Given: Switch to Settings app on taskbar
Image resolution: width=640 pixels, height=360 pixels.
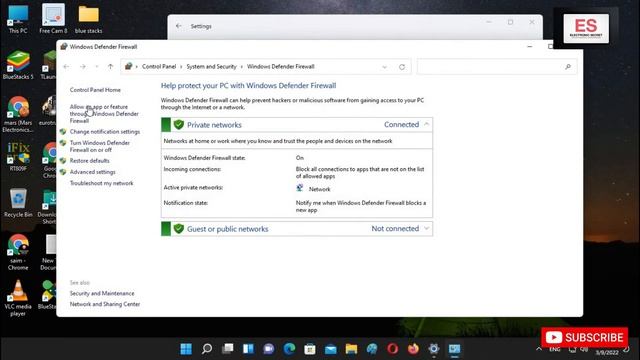Looking at the screenshot, I should (x=434, y=349).
